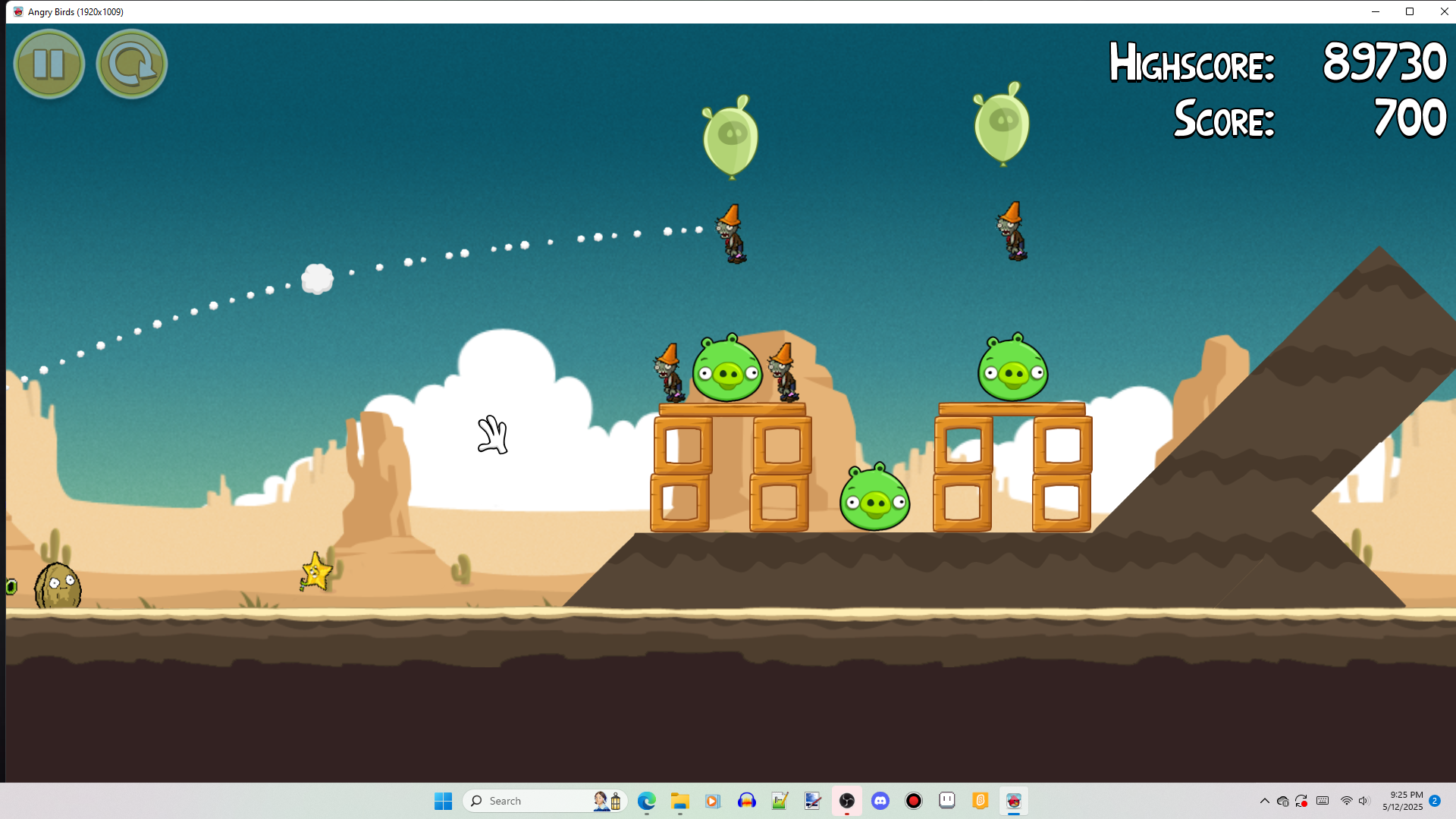Viewport: 1456px width, 819px height.
Task: Open Audacity from the taskbar
Action: [x=747, y=801]
